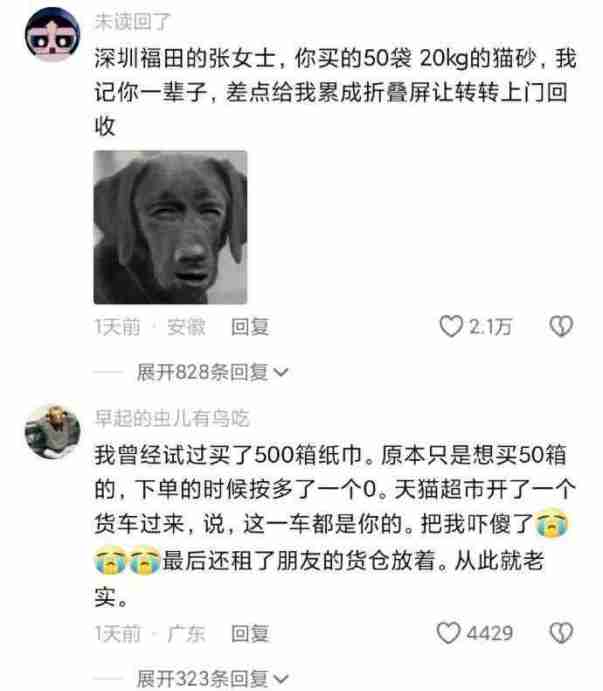
Task: Click the chevron next to 展开828条回复
Action: click(281, 373)
